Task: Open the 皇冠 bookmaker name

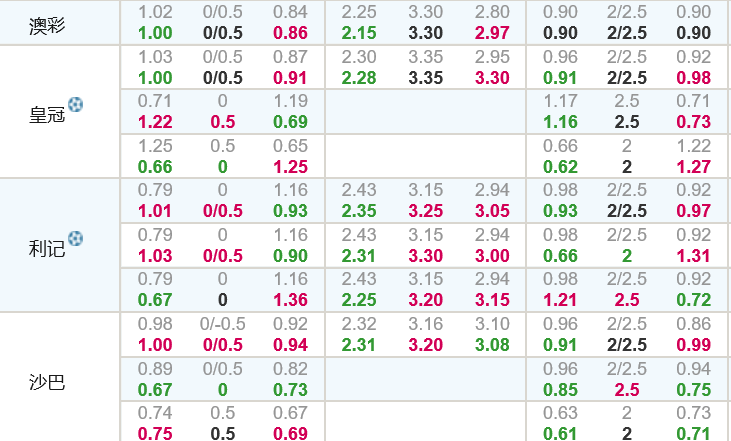Action: pos(47,114)
